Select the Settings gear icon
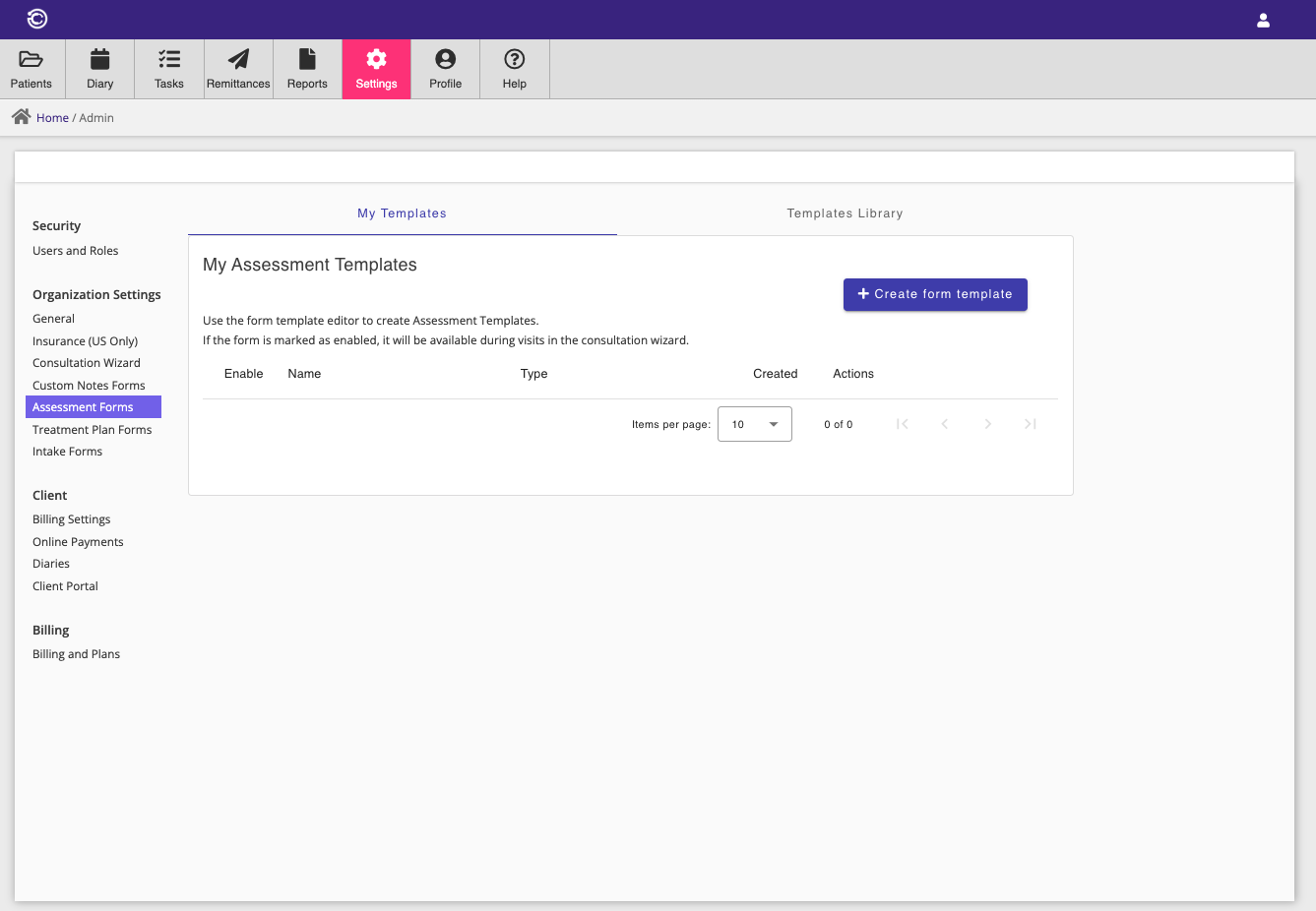 pos(376,60)
